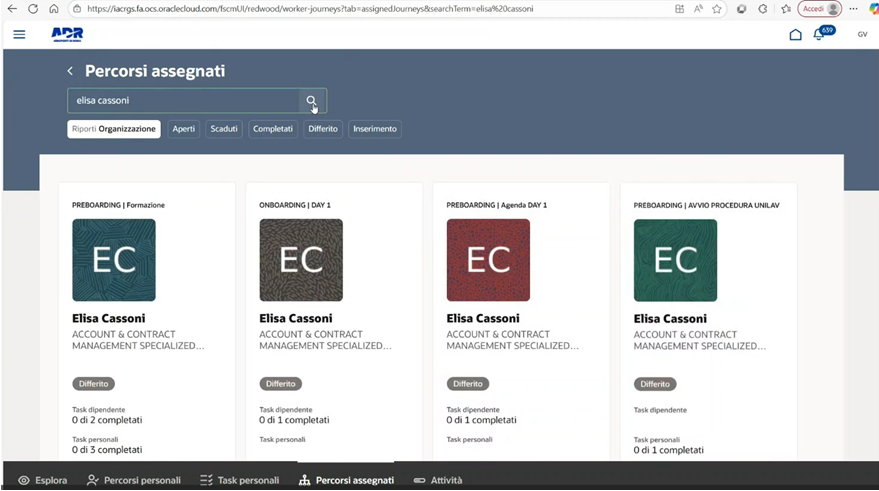The height and width of the screenshot is (491, 879).
Task: Open the GV user profile menu
Action: [x=862, y=34]
